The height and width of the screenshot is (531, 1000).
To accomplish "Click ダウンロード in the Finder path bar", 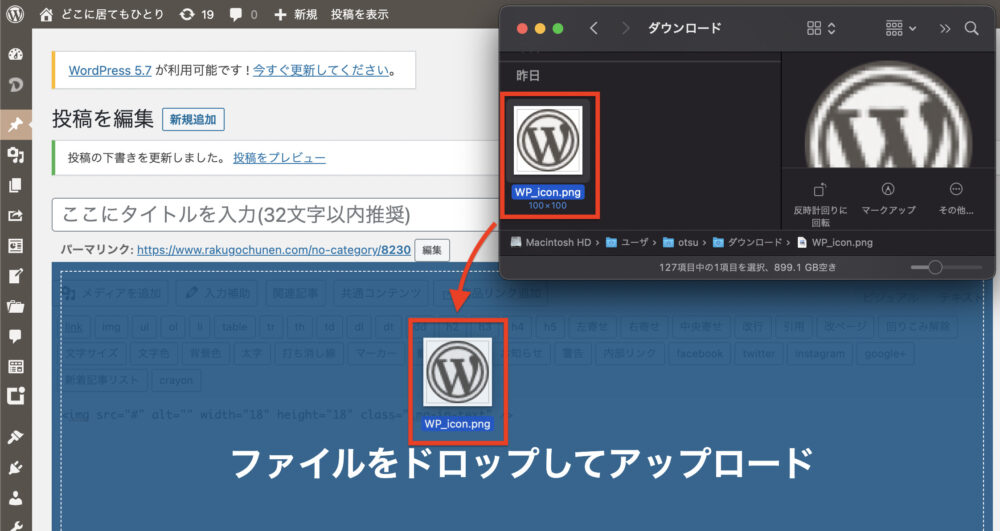I will 747,242.
